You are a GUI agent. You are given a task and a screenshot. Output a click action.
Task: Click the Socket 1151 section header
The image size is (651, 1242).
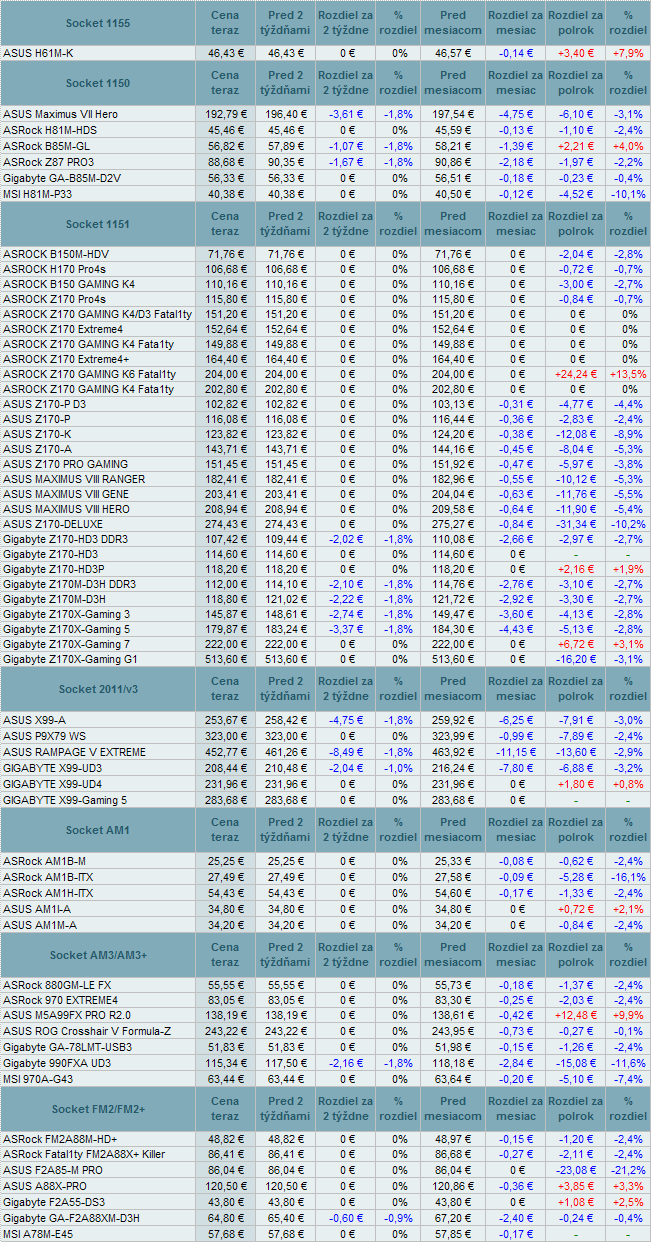97,224
